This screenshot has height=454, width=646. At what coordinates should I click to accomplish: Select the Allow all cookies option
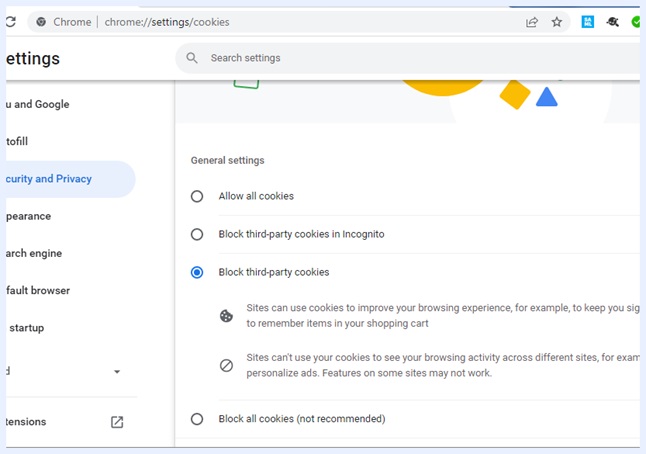coord(197,196)
